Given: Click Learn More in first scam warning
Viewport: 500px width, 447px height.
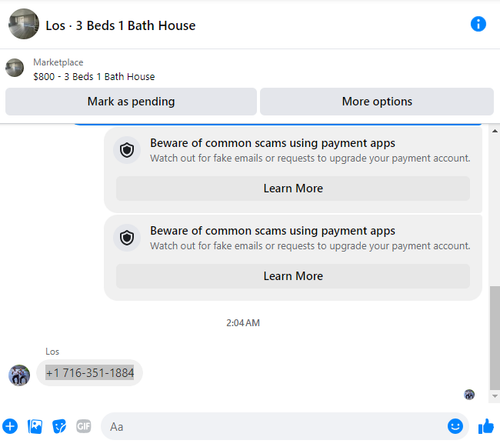Looking at the screenshot, I should (x=293, y=188).
